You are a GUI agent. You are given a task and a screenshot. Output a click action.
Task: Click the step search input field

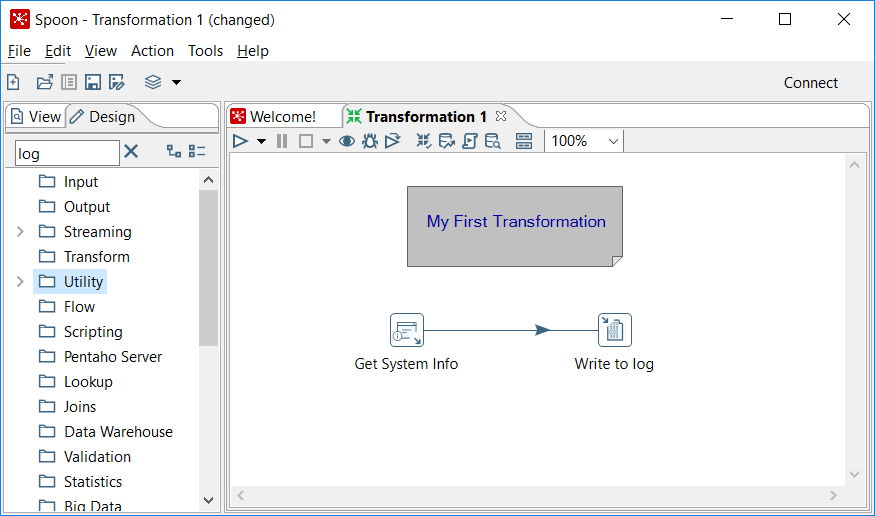click(x=67, y=153)
